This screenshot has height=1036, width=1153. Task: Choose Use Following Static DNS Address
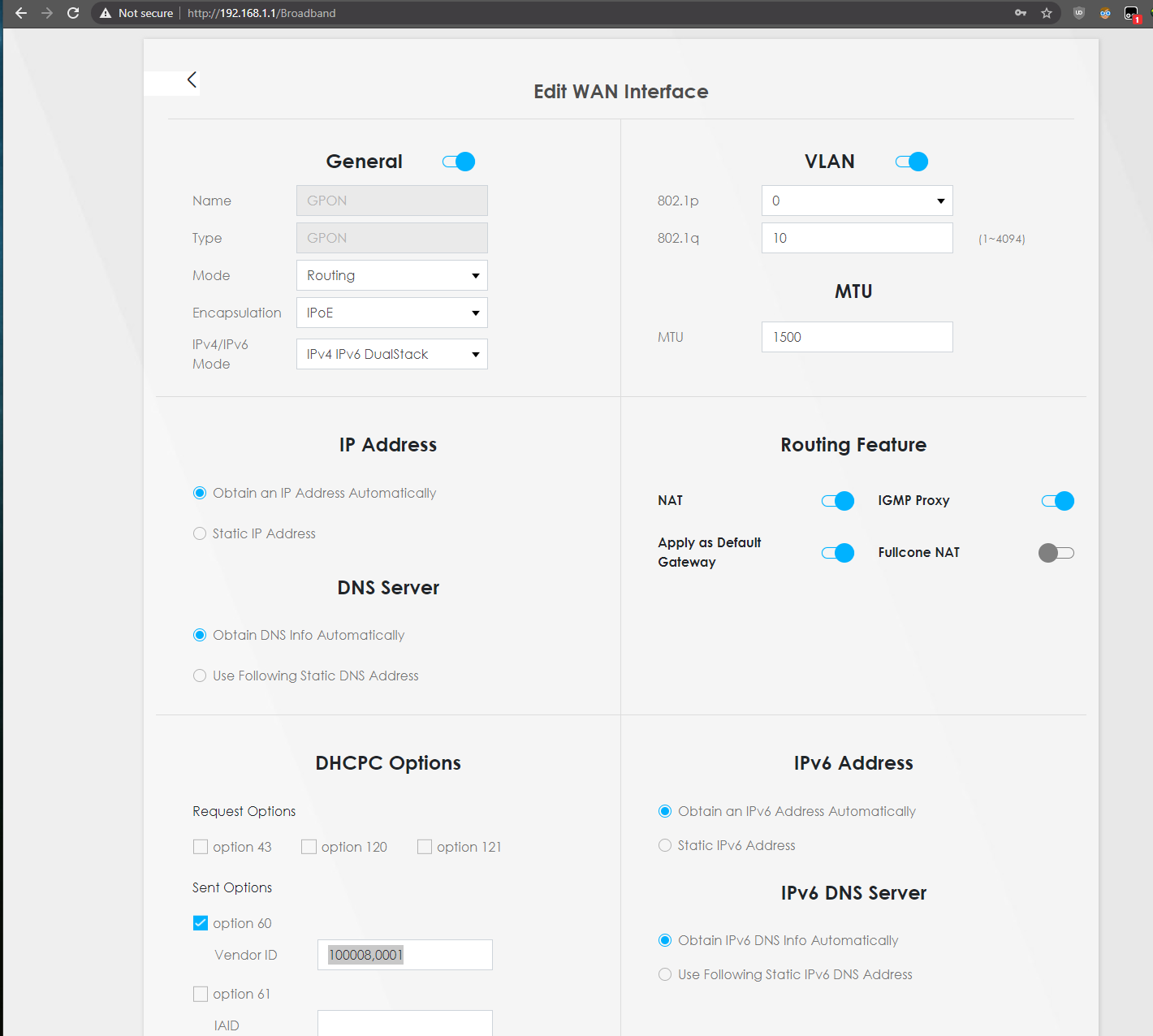click(200, 676)
